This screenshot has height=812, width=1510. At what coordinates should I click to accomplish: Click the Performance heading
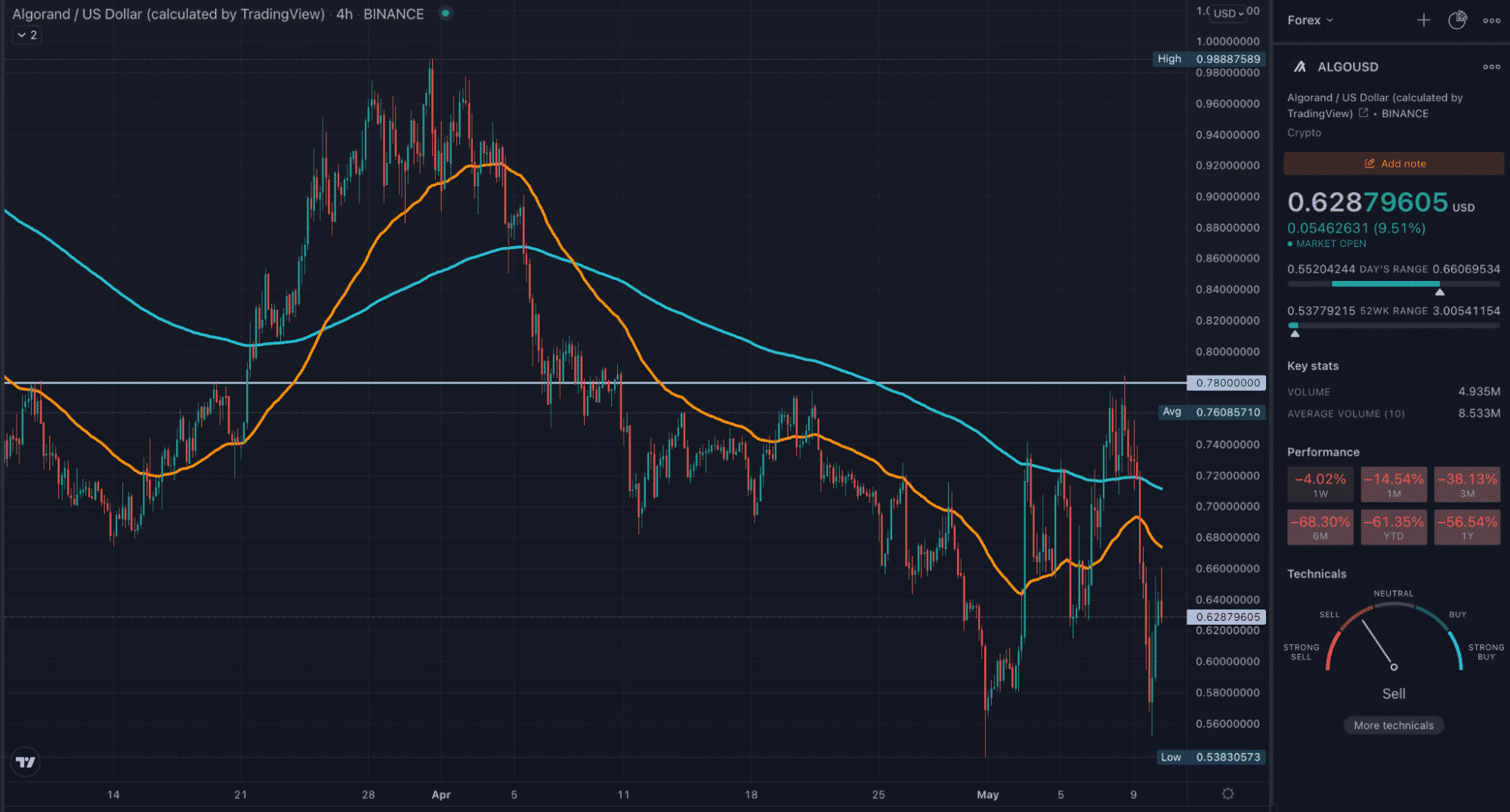(1323, 452)
